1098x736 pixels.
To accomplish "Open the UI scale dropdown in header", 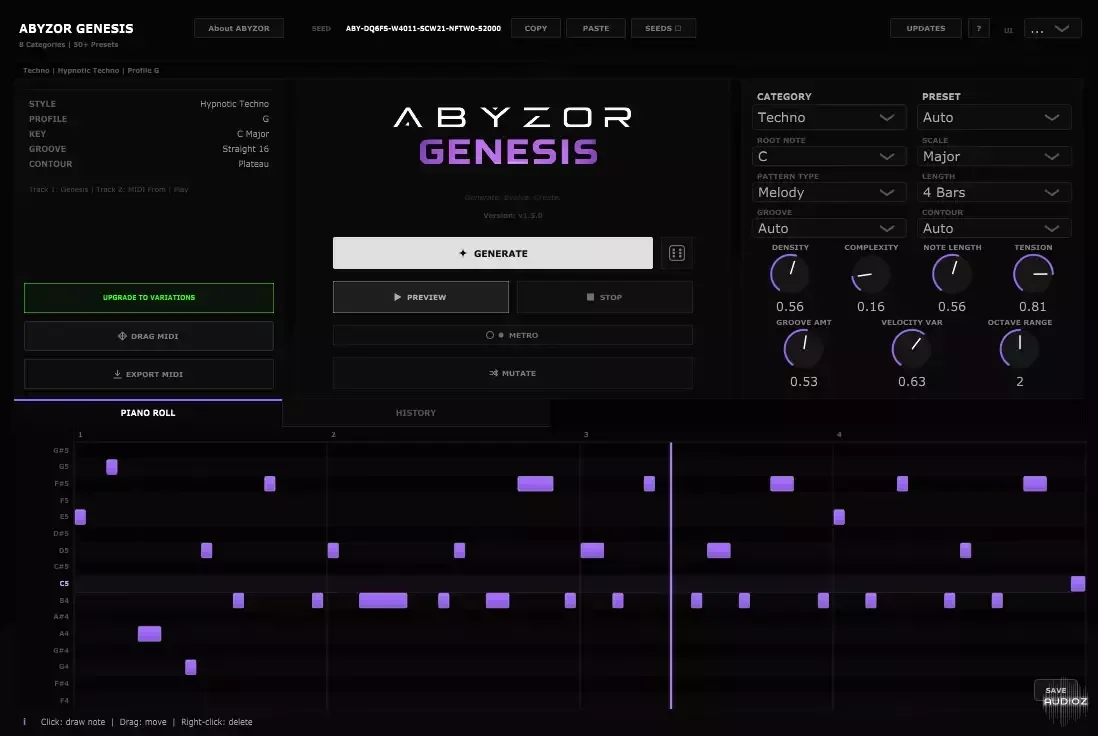I will [x=1052, y=29].
